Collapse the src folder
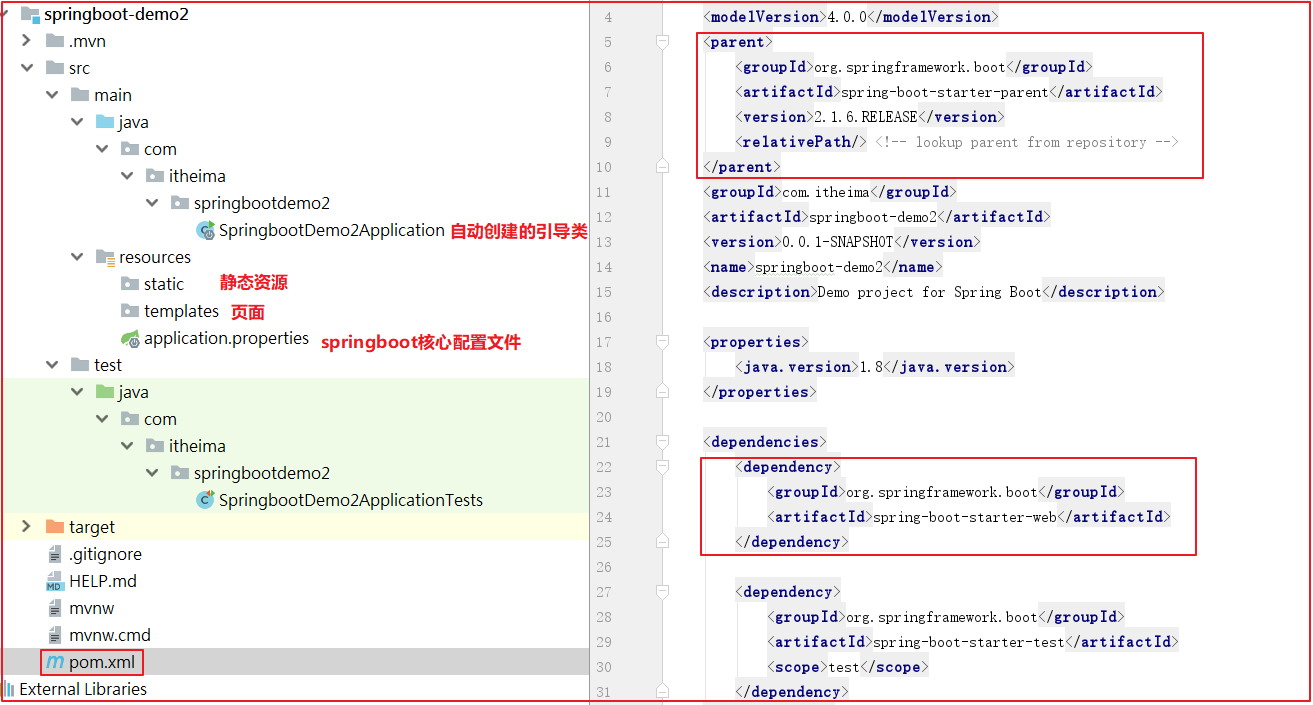The height and width of the screenshot is (705, 1313). pyautogui.click(x=27, y=68)
